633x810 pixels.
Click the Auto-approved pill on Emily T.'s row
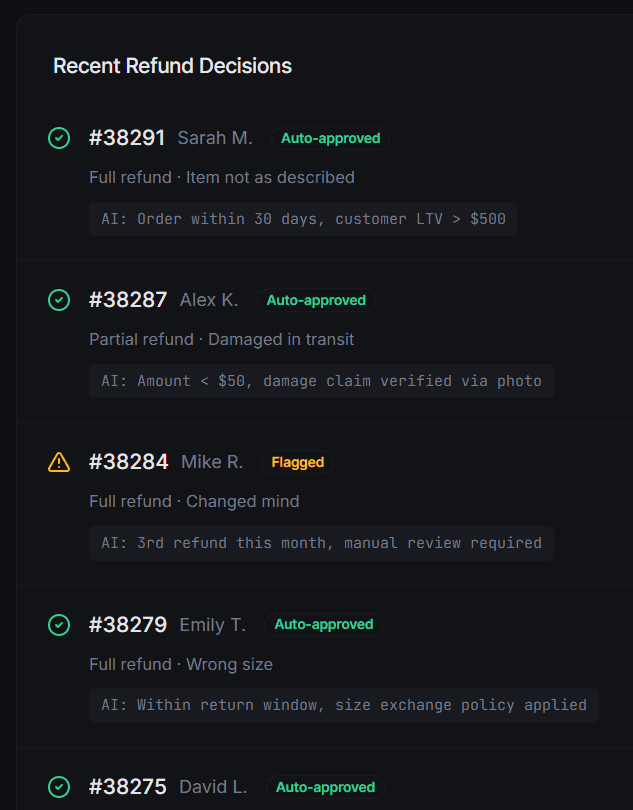pos(323,625)
